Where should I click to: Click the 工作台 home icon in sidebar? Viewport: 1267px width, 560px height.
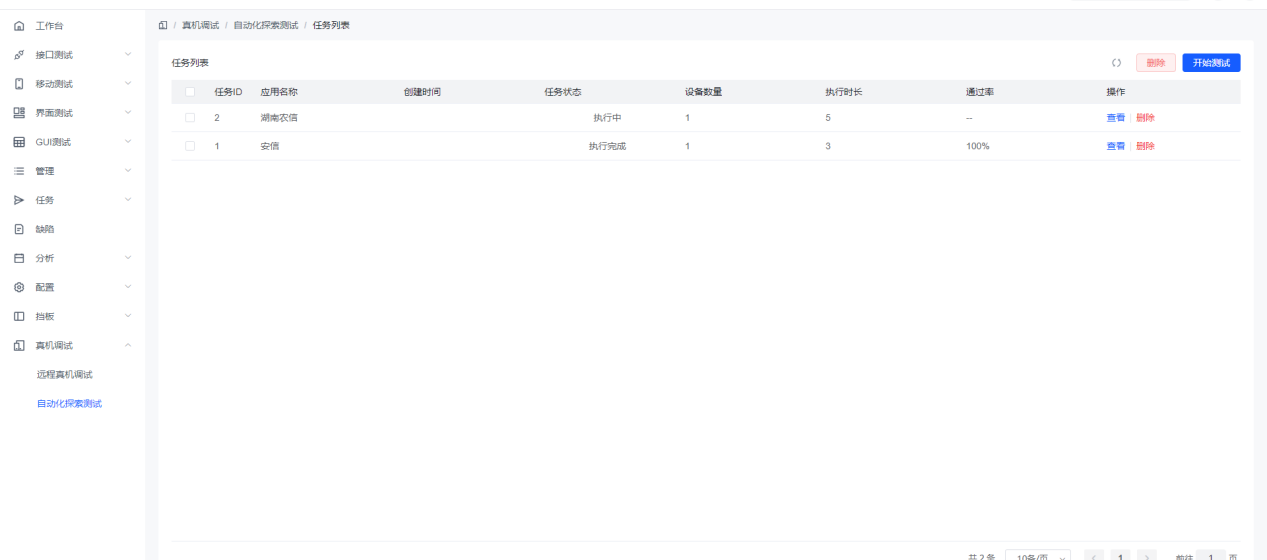coord(18,25)
